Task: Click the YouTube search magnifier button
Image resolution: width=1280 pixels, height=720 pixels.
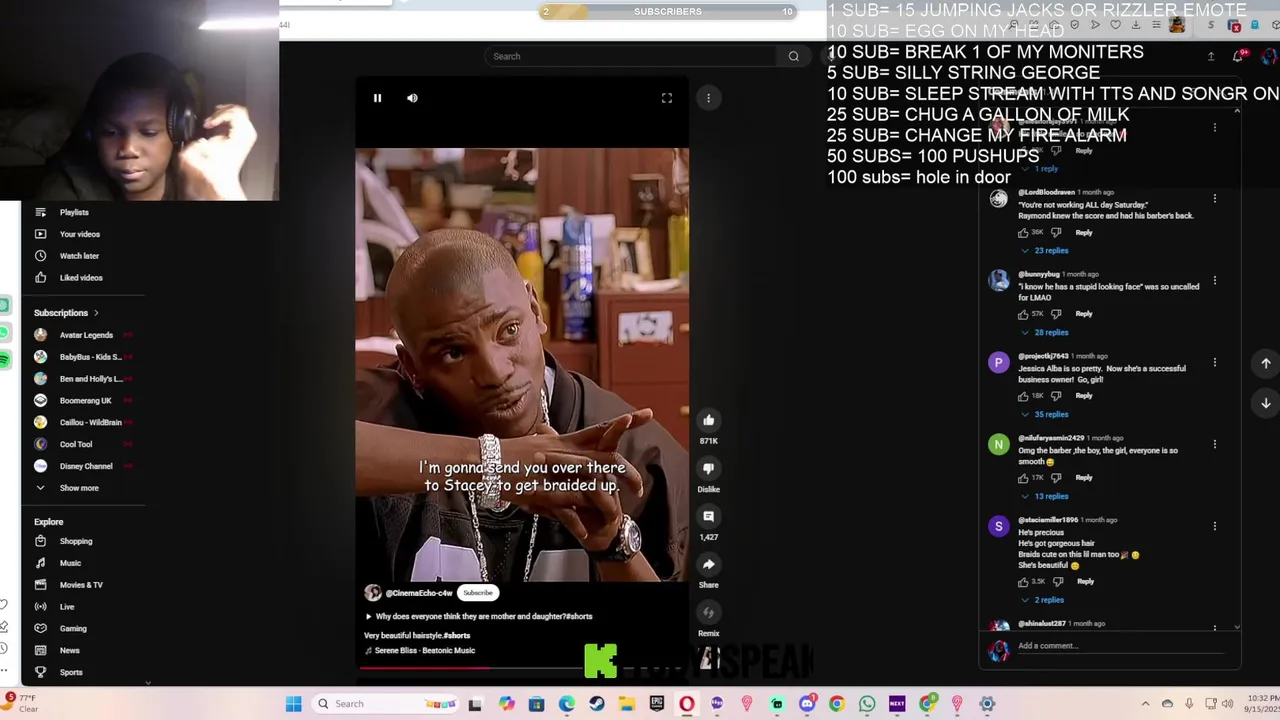Action: pyautogui.click(x=794, y=56)
